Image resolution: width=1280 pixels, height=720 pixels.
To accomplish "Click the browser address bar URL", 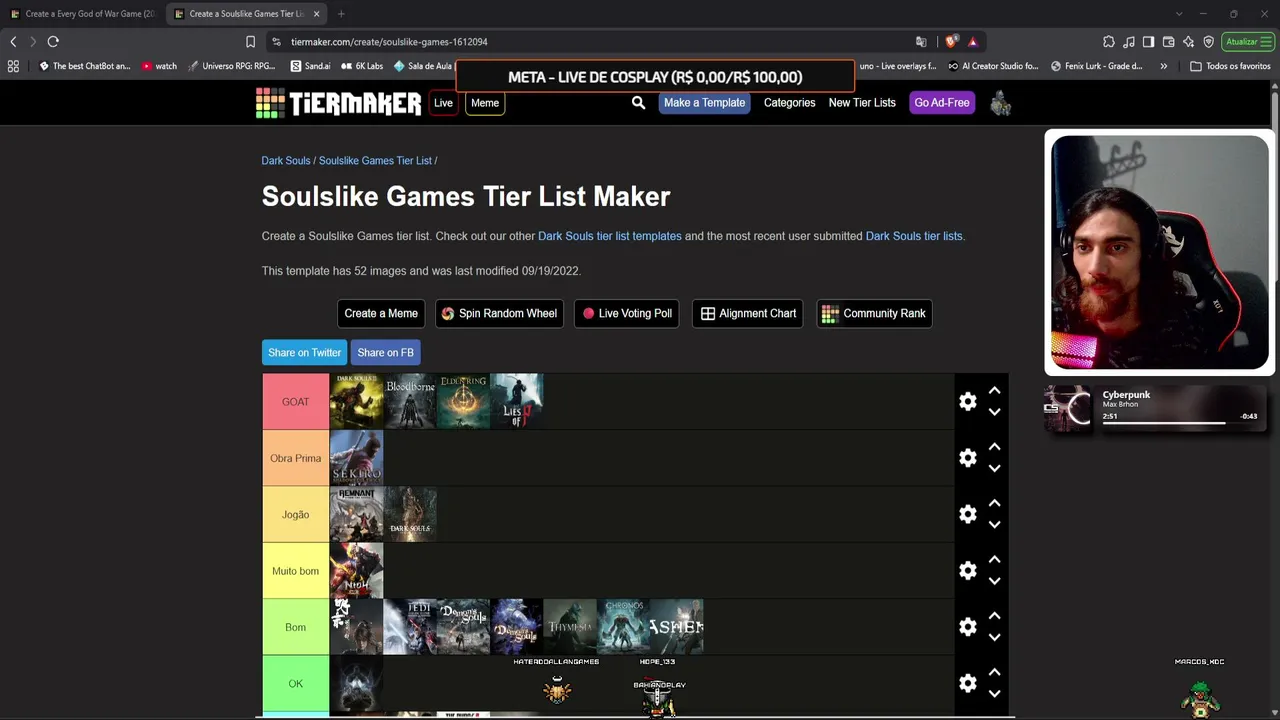I will 389,42.
